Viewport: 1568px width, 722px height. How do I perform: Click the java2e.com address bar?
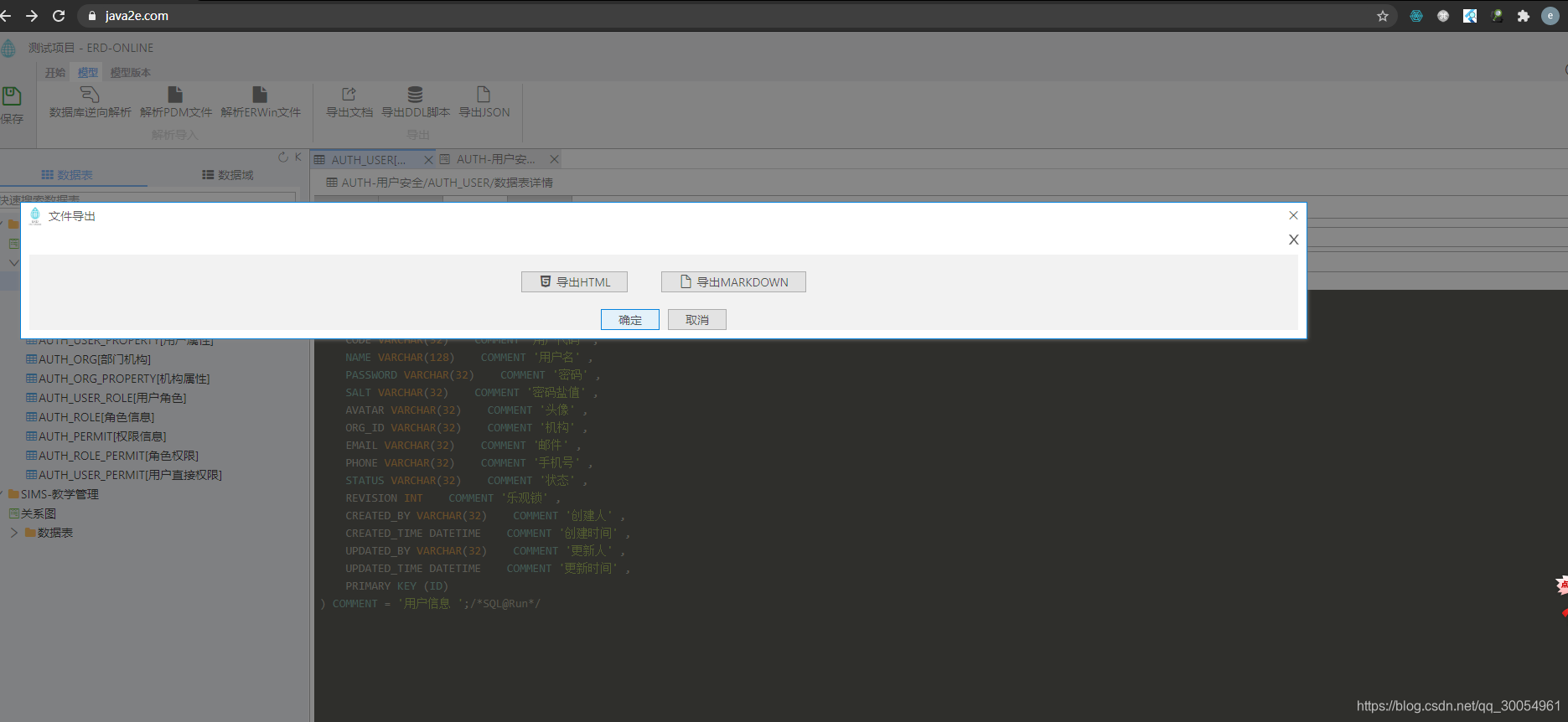[x=737, y=16]
